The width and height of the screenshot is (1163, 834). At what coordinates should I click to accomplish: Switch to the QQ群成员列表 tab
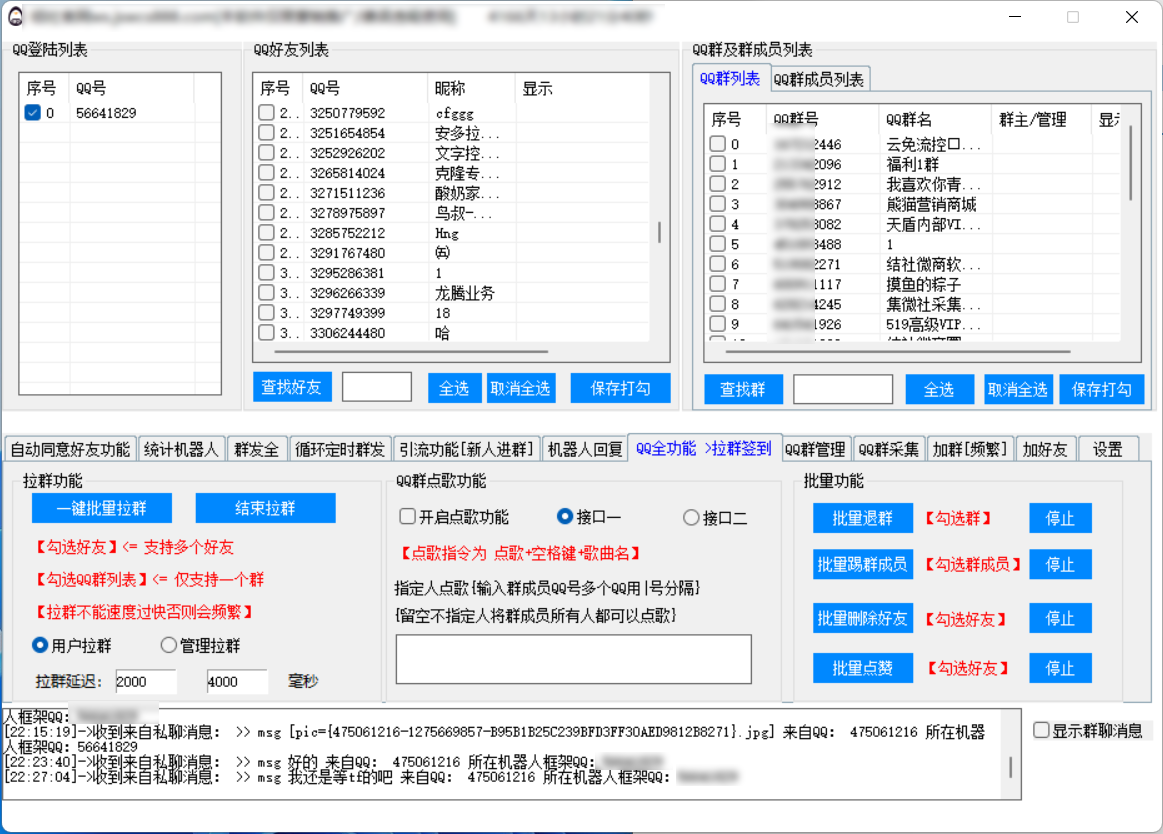click(x=819, y=79)
